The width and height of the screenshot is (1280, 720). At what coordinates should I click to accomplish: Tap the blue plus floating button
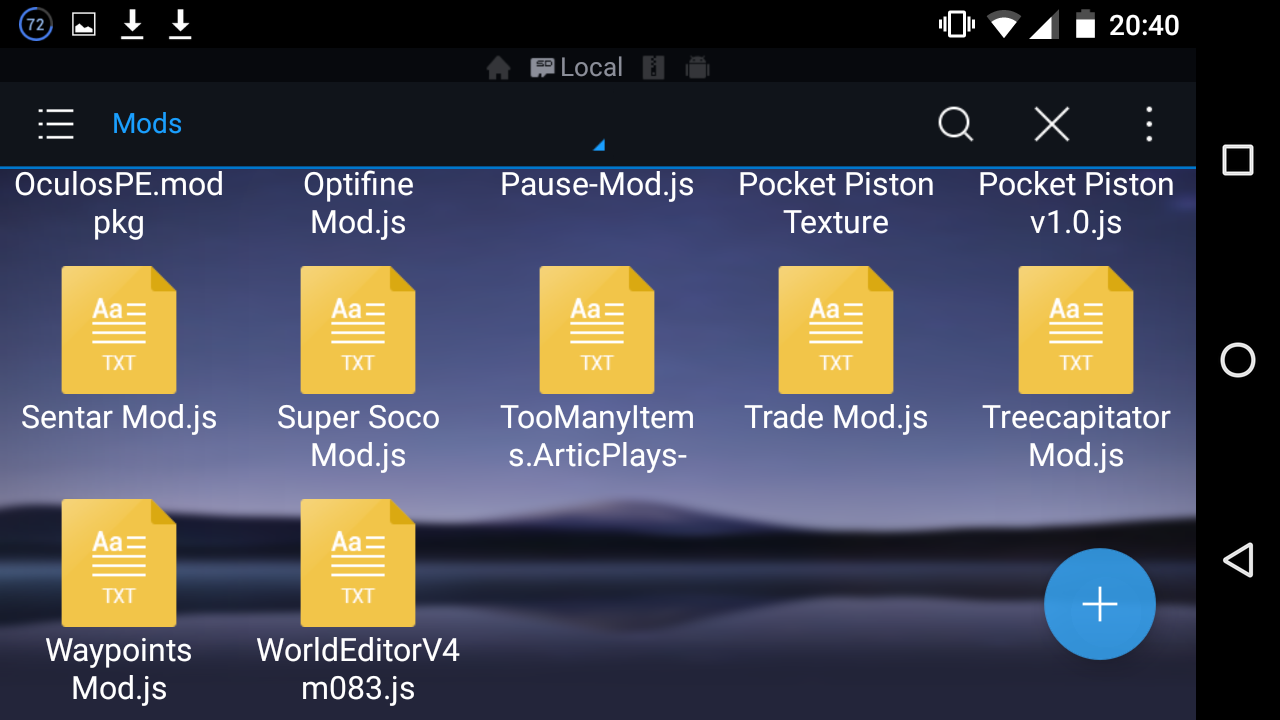(1100, 604)
